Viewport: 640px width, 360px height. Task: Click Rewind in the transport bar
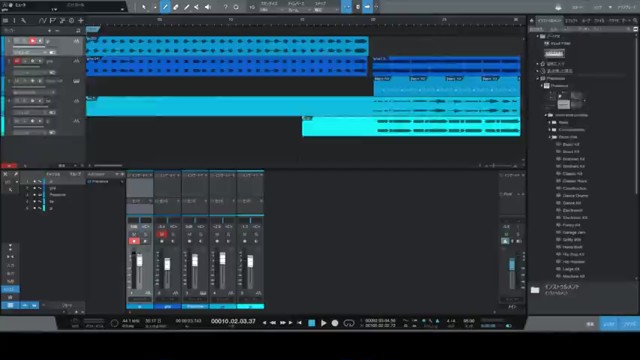pyautogui.click(x=273, y=323)
